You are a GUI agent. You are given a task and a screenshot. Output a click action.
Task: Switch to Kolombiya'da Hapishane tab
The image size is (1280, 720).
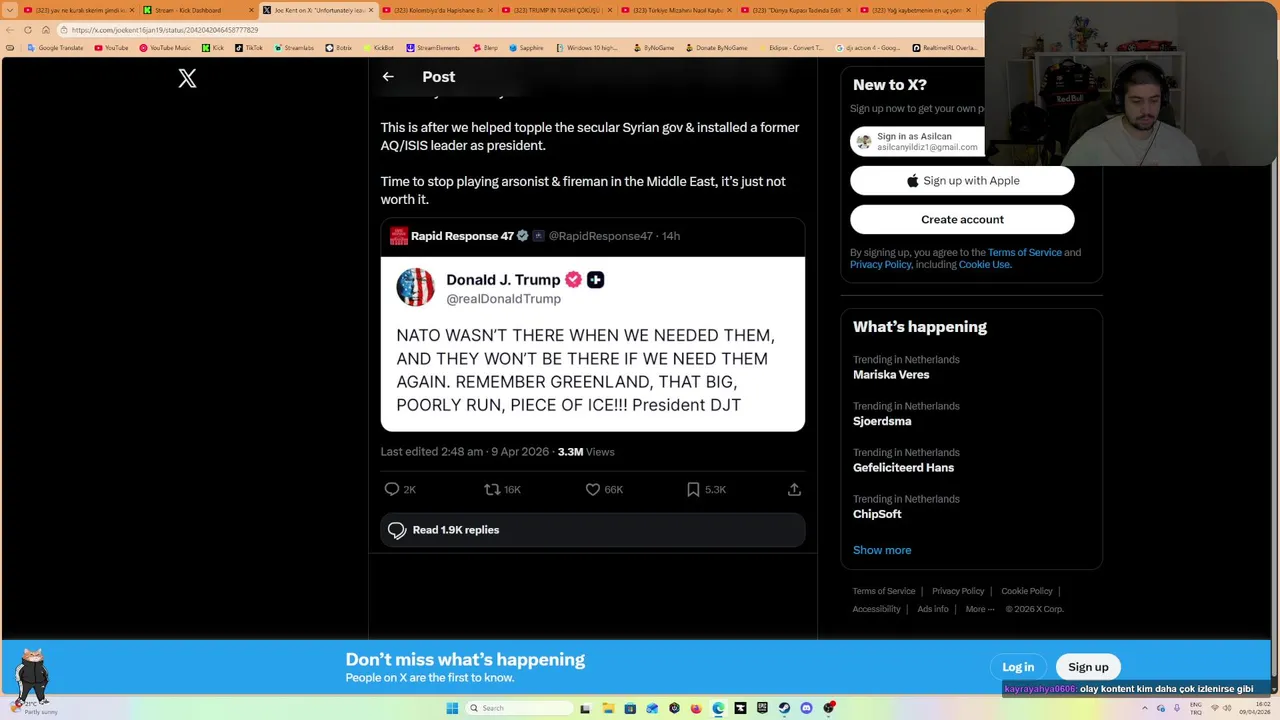coord(438,10)
